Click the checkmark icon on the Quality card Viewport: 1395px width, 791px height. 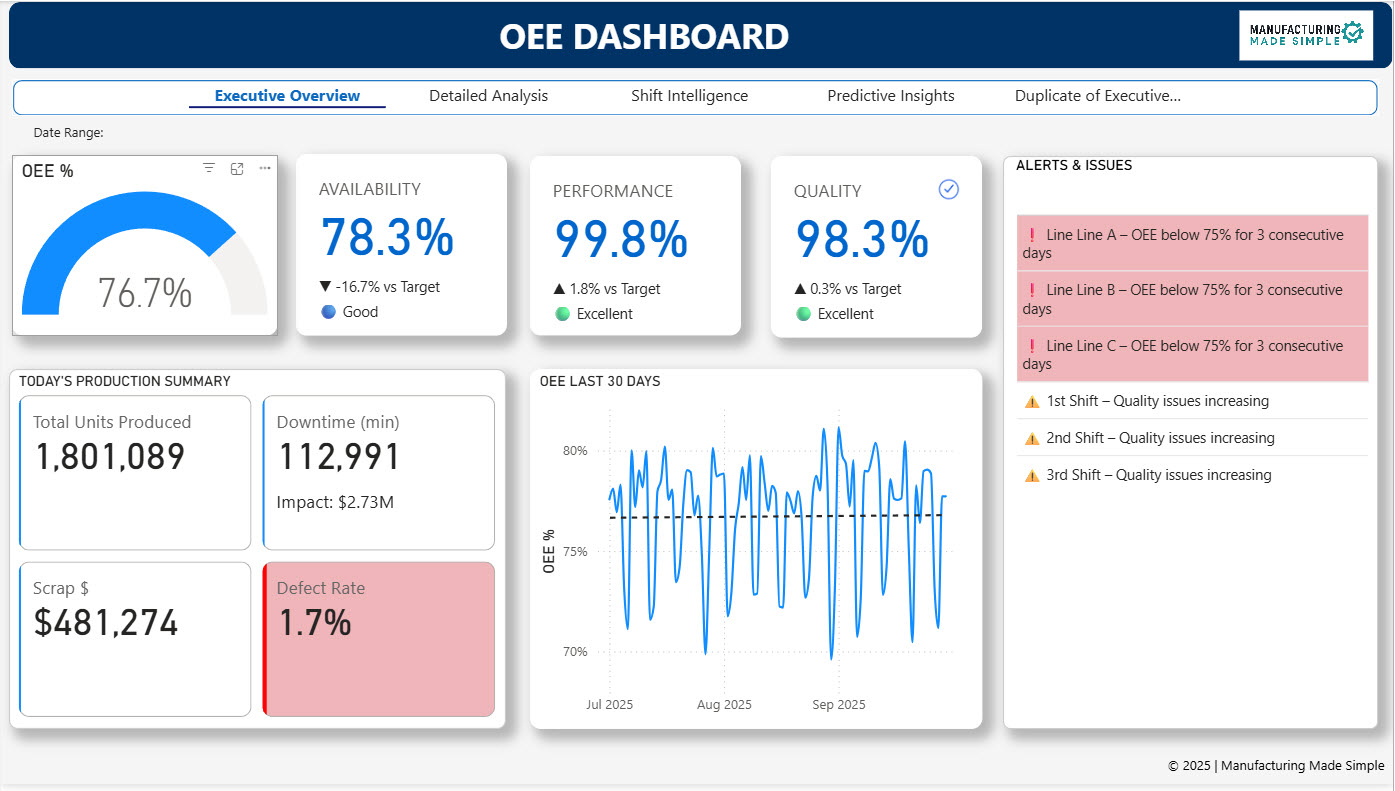[x=948, y=189]
